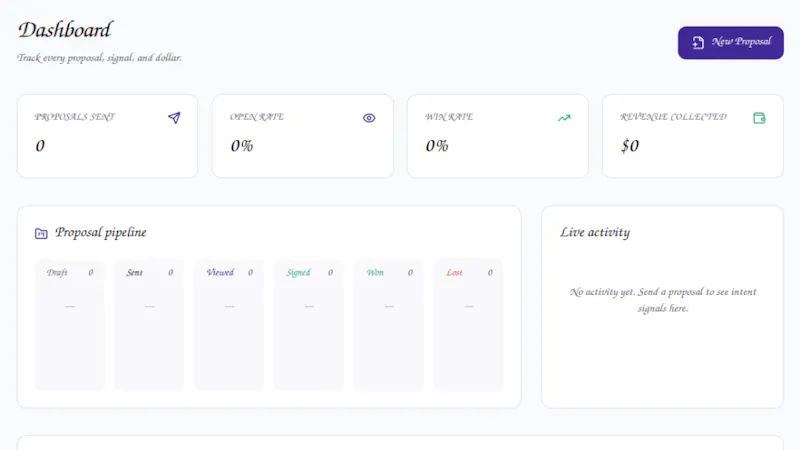Click the Dashboard page title
This screenshot has width=800, height=450.
[65, 30]
